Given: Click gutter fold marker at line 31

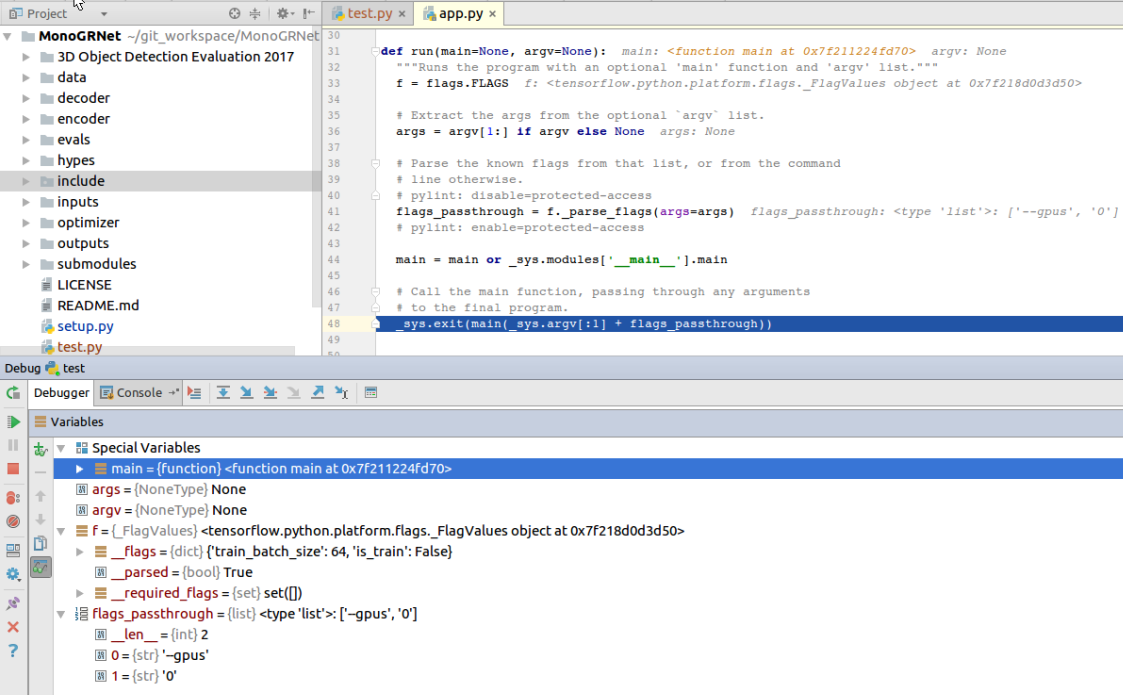Looking at the screenshot, I should click(x=375, y=52).
